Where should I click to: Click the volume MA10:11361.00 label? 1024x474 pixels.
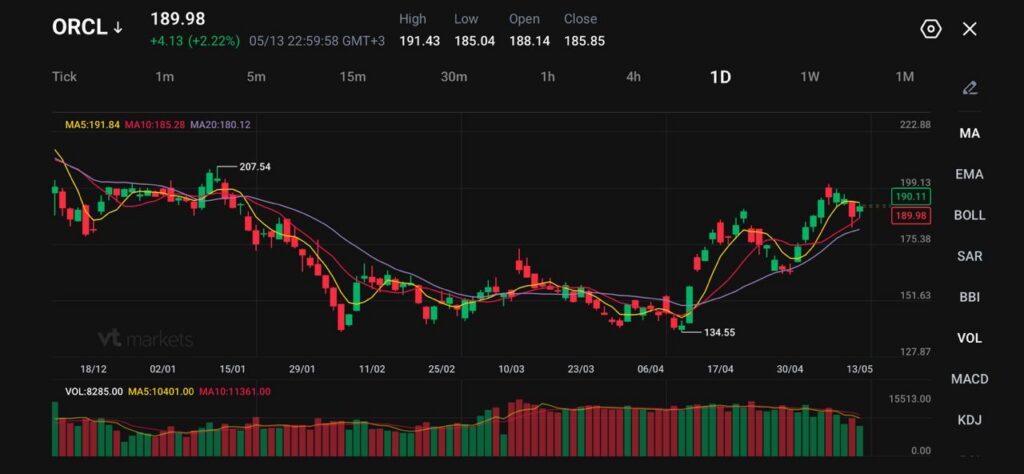pyautogui.click(x=234, y=392)
